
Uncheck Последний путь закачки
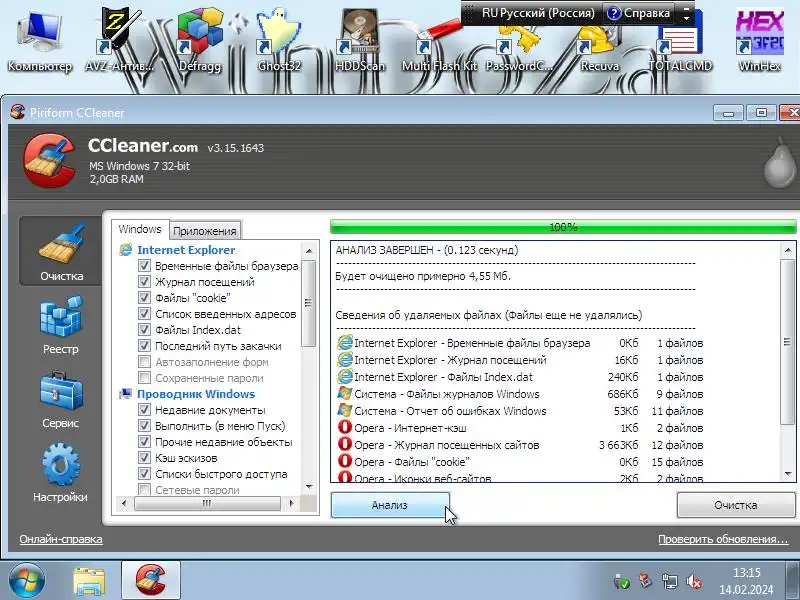(x=144, y=346)
